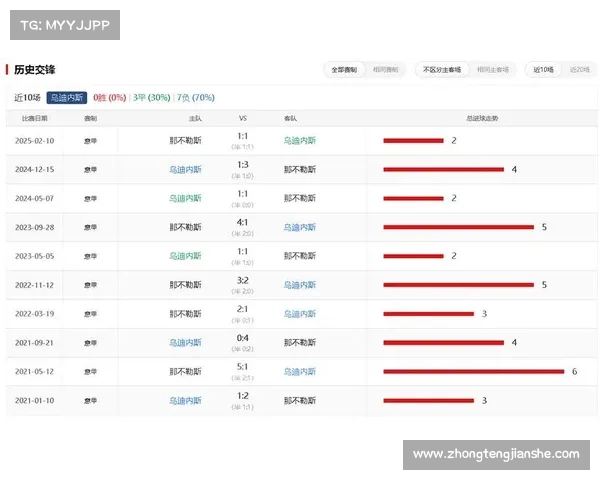Click the 4:1 score on 2023-09-28
Viewport: 600px width, 480px height.
[x=242, y=223]
